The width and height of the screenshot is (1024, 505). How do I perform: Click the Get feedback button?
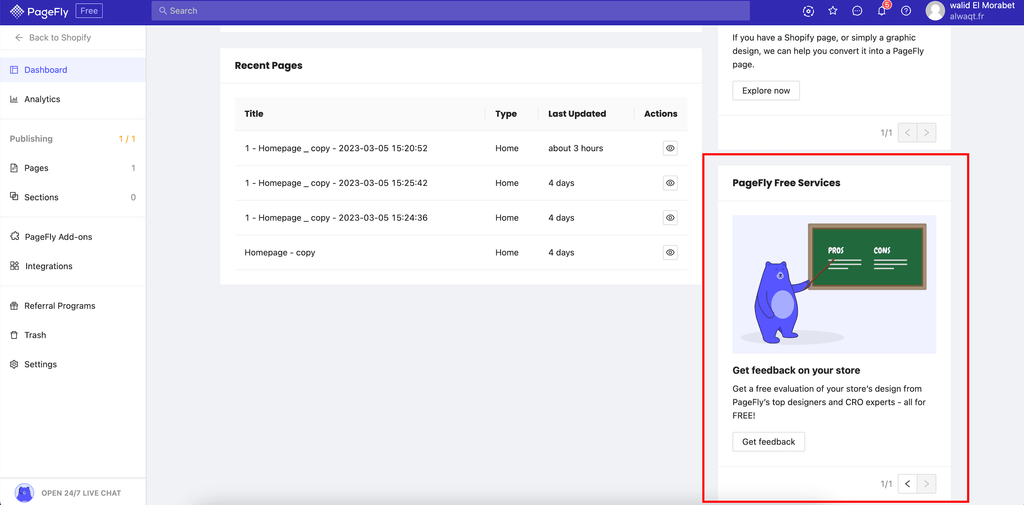click(768, 441)
